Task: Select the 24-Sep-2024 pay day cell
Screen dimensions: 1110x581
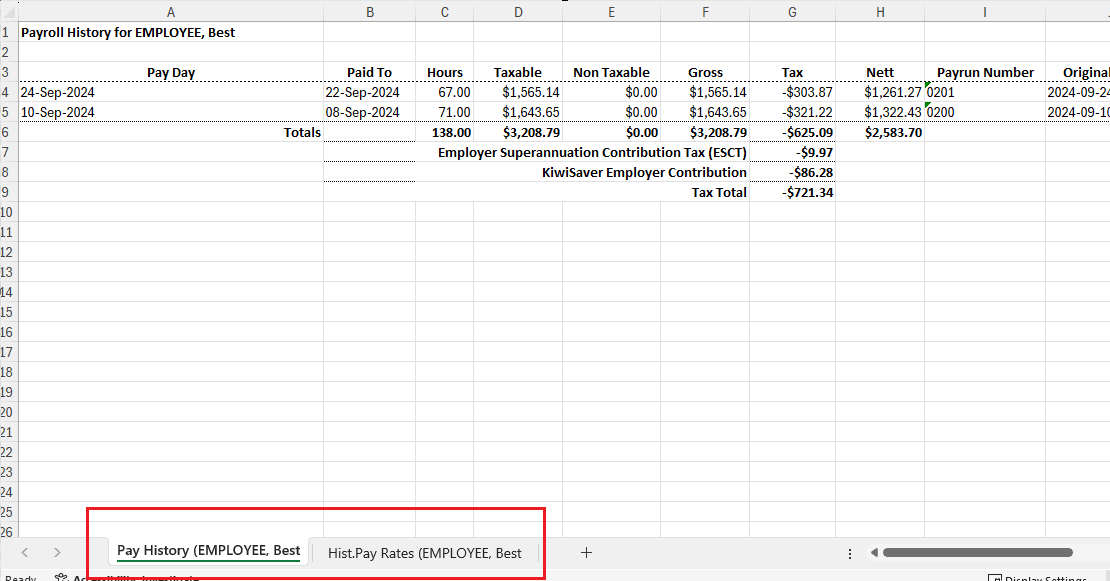Action: click(x=171, y=92)
